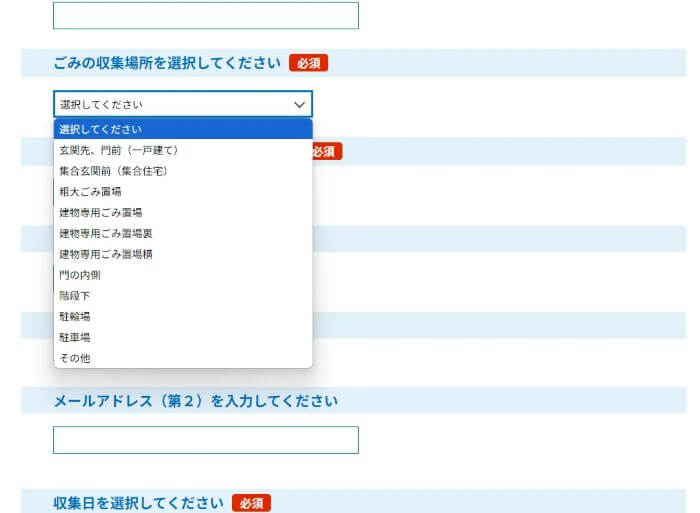This screenshot has height=513, width=700.
Task: Pick その他 from the dropdown list
Action: coord(183,358)
